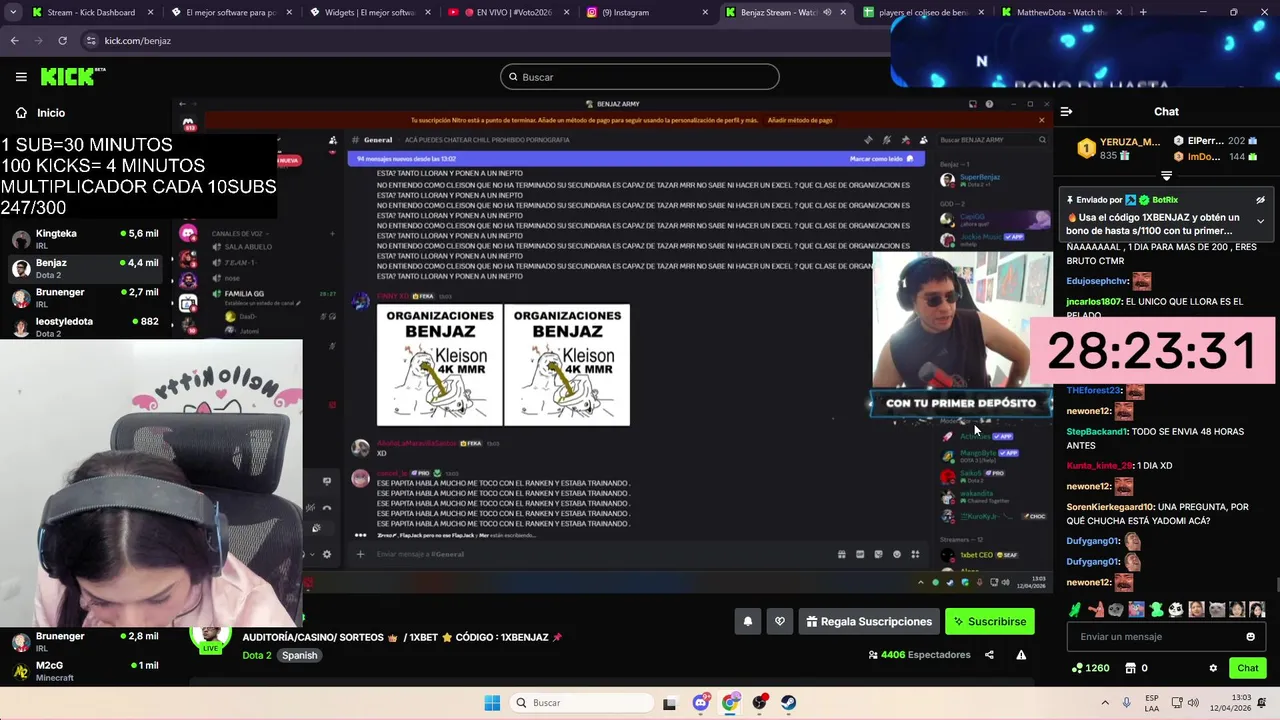The height and width of the screenshot is (720, 1280).
Task: Open chat settings gear
Action: tap(1213, 668)
